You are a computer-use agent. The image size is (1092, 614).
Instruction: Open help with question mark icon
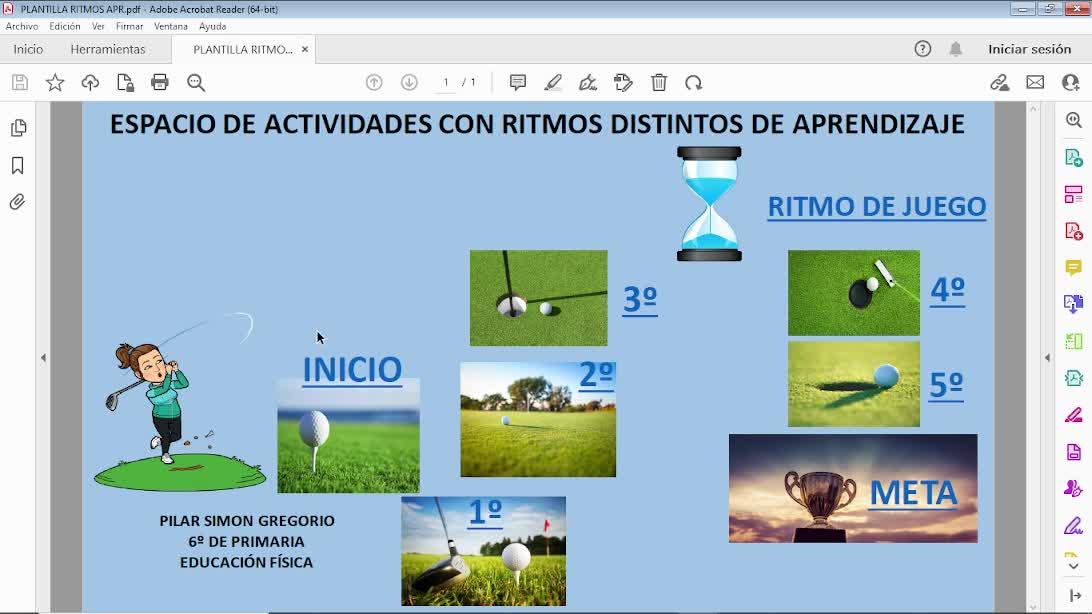click(923, 49)
